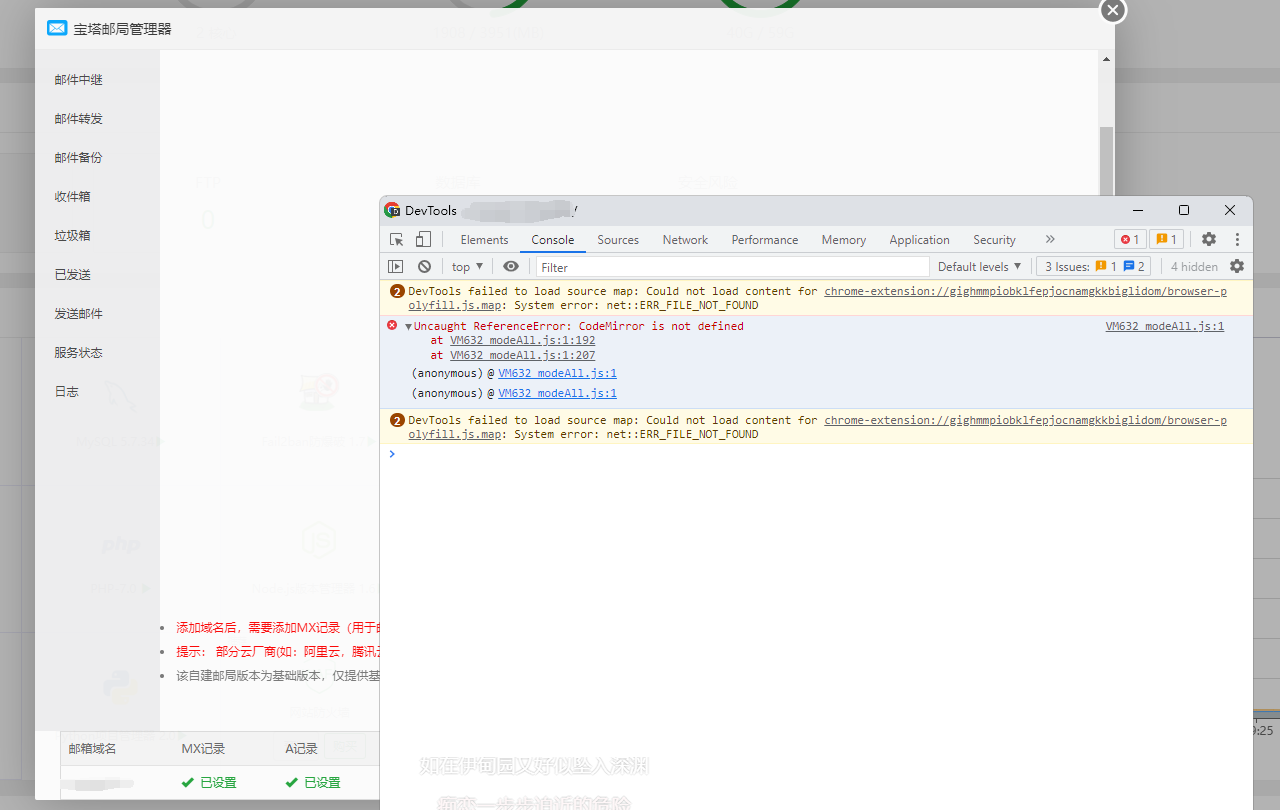1280x810 pixels.
Task: Open console settings gear beside 4 hidden
Action: 1237,267
